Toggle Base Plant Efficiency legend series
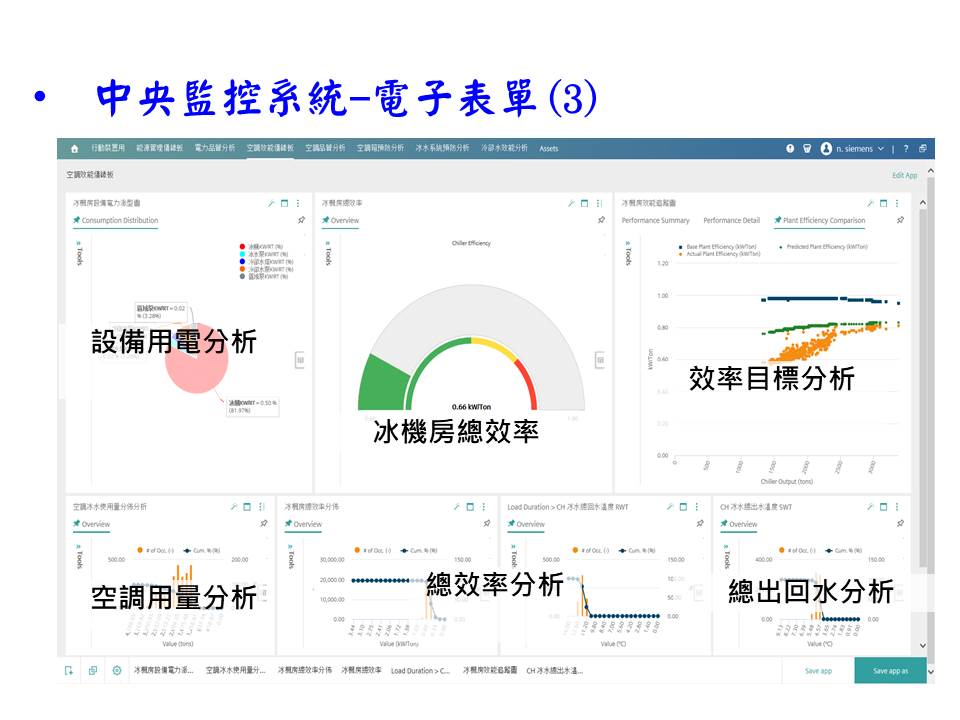This screenshot has width=960, height=720. pyautogui.click(x=718, y=247)
